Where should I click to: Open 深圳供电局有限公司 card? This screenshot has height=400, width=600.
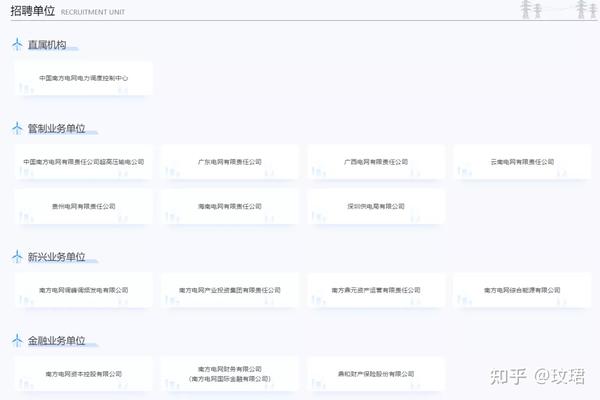(376, 206)
